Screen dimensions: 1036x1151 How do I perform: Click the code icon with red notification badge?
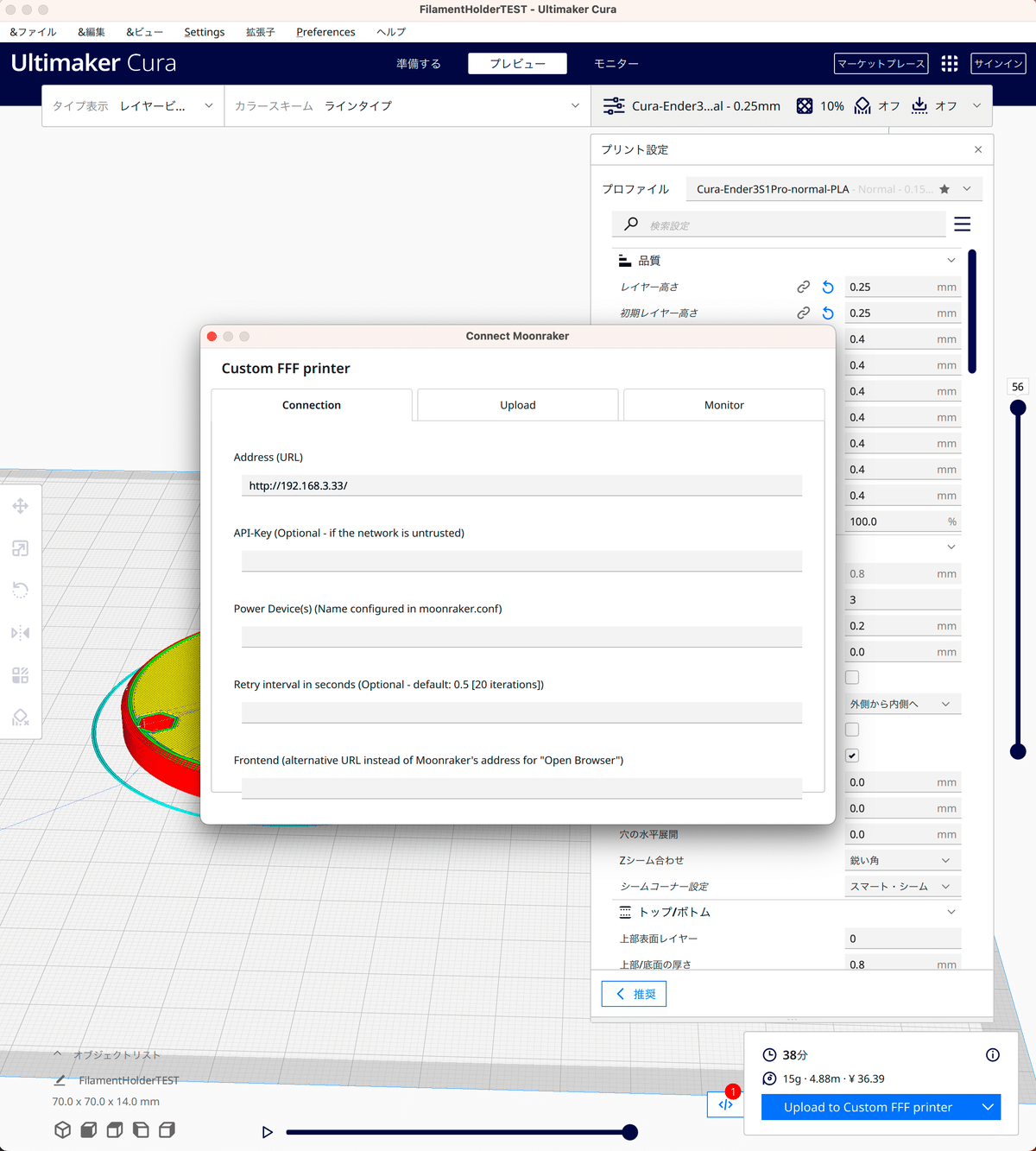click(725, 1104)
